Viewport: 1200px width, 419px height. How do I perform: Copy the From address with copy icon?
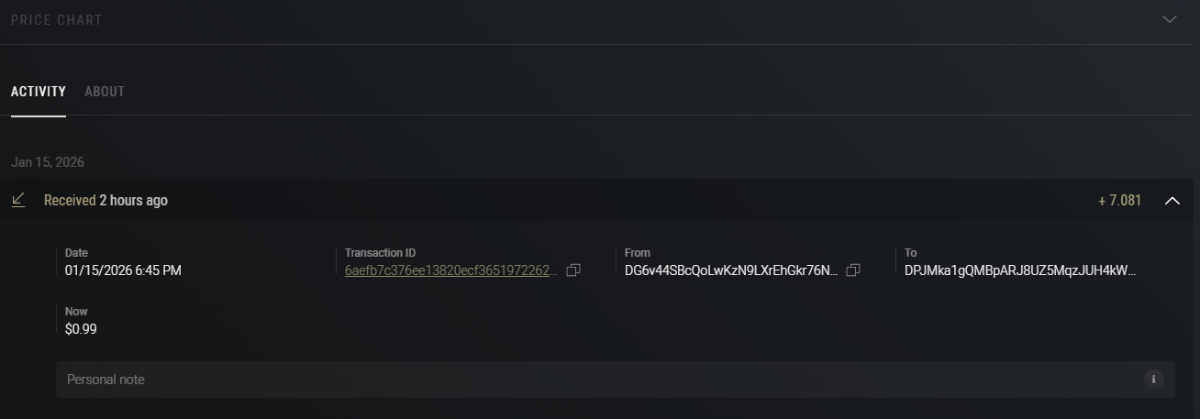click(x=853, y=271)
